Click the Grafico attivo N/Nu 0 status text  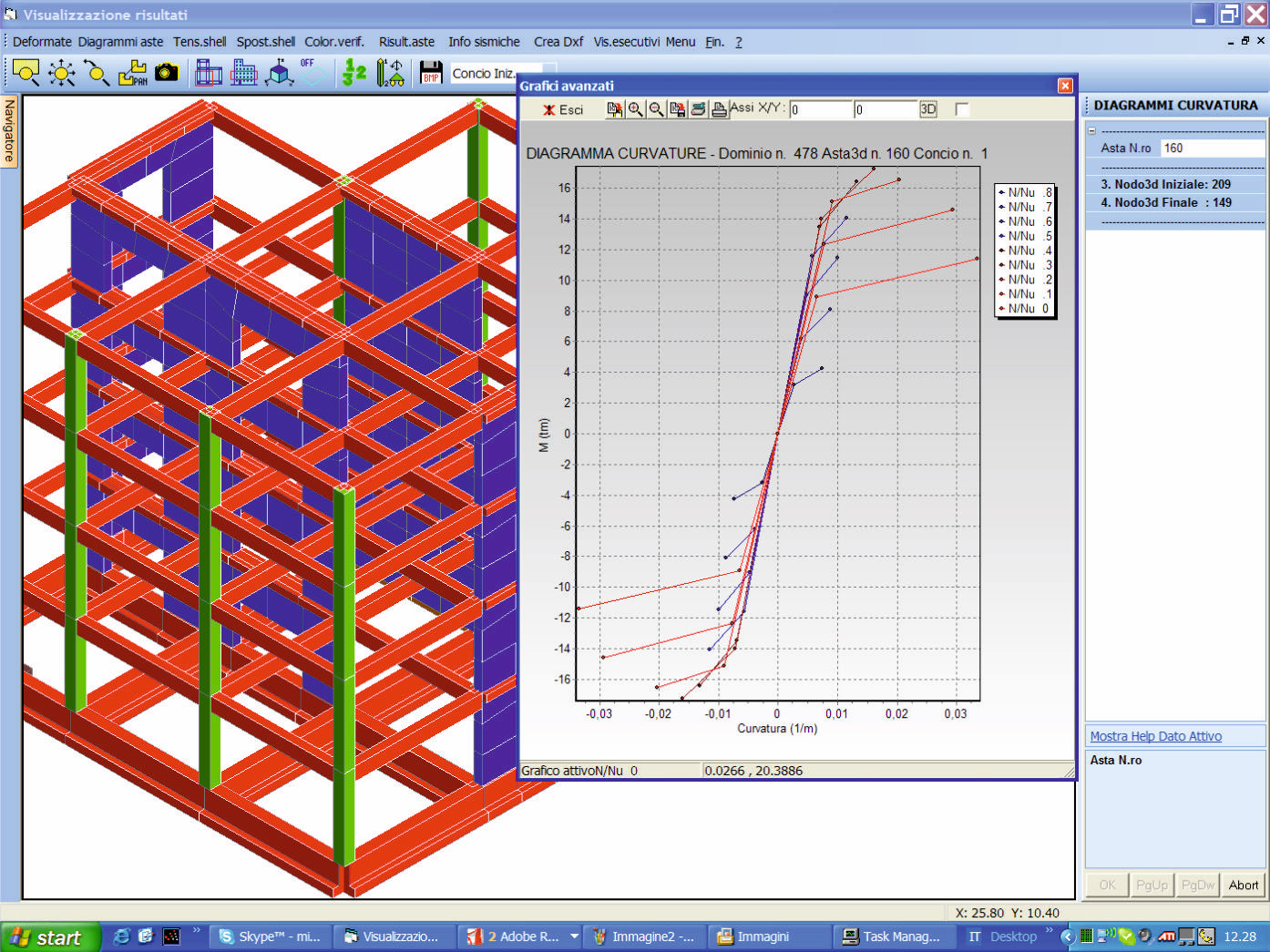tap(579, 771)
